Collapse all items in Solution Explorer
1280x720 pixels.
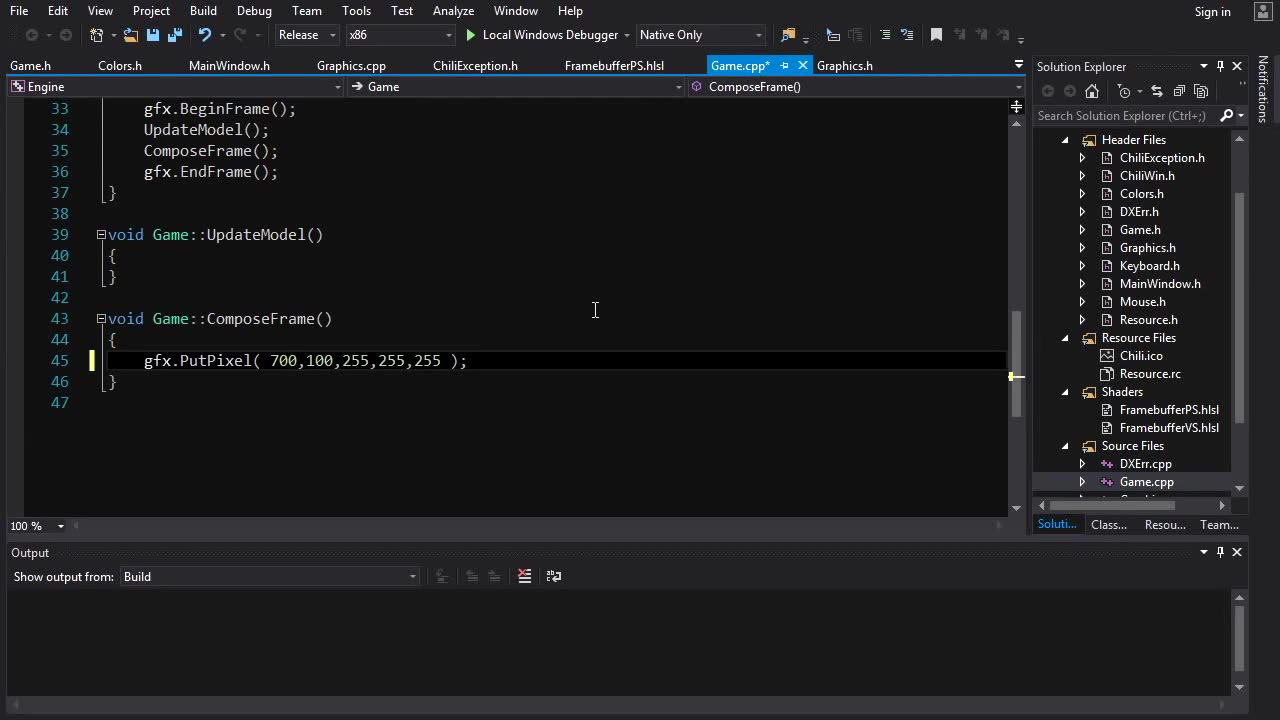click(1179, 91)
